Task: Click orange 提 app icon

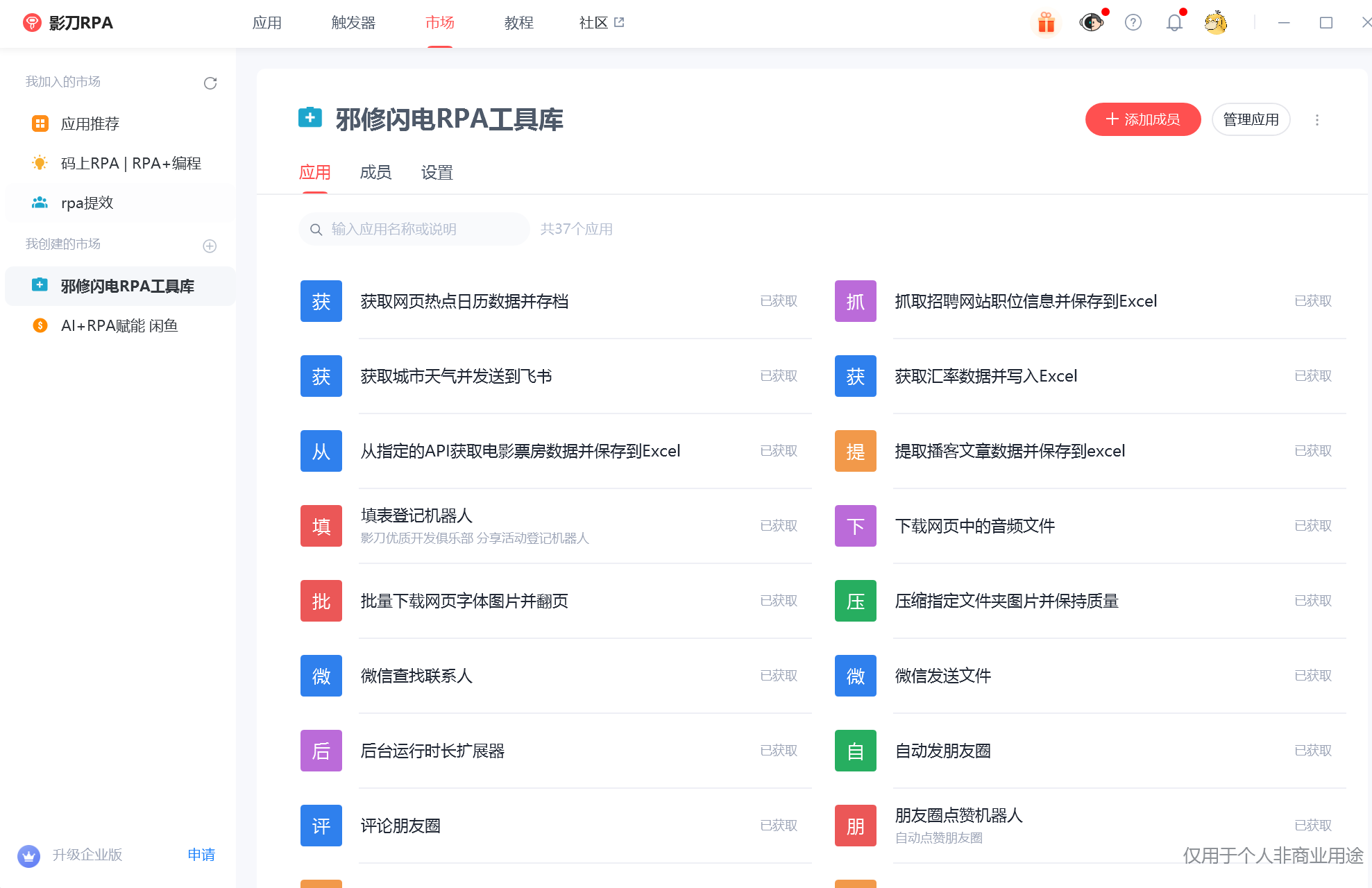Action: 855,451
